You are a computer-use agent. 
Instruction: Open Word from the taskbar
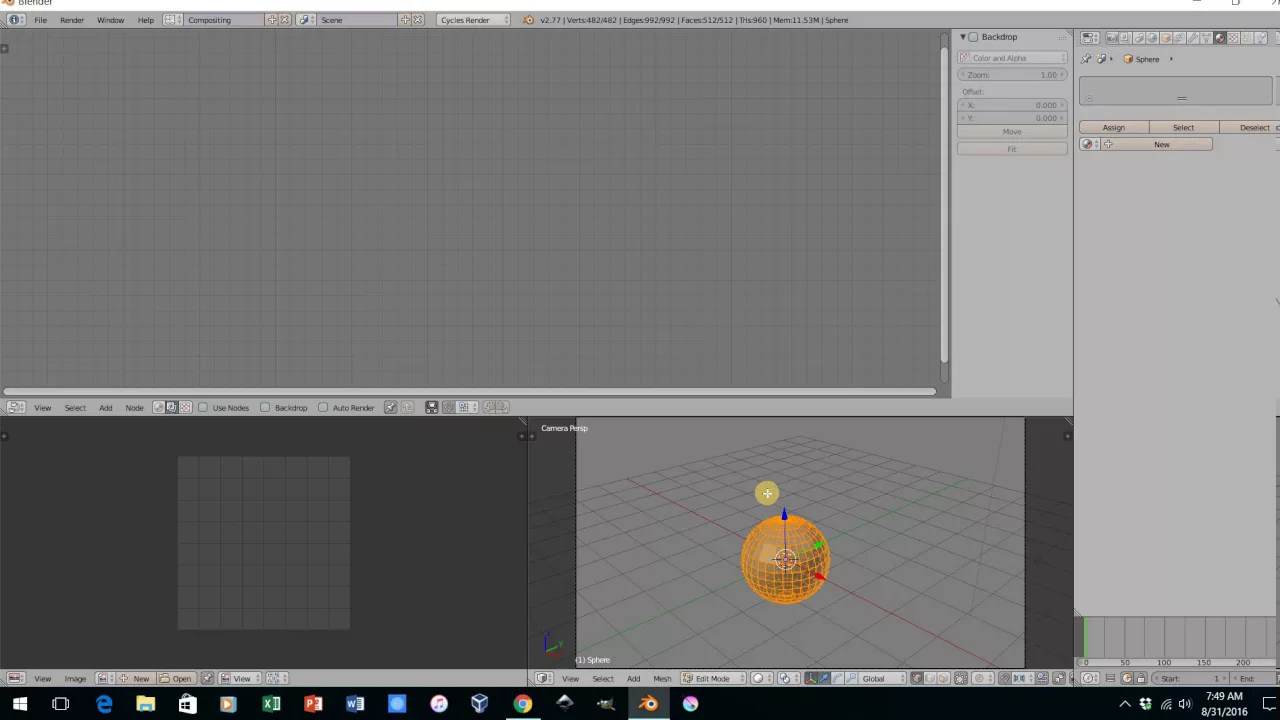tap(355, 704)
